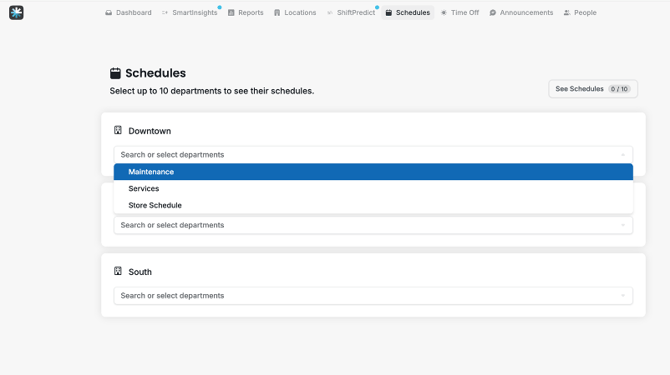Collapse the Downtown departments dropdown arrow
Screen dimensions: 670x375
tap(623, 155)
